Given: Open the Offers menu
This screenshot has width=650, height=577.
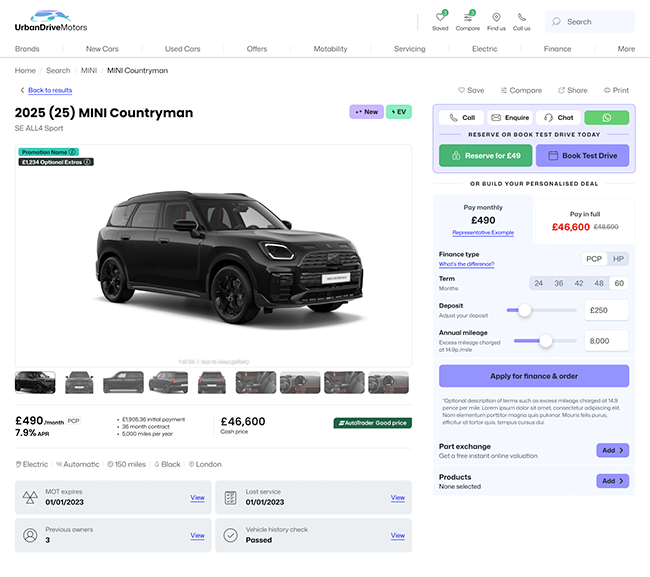Looking at the screenshot, I should [x=257, y=49].
